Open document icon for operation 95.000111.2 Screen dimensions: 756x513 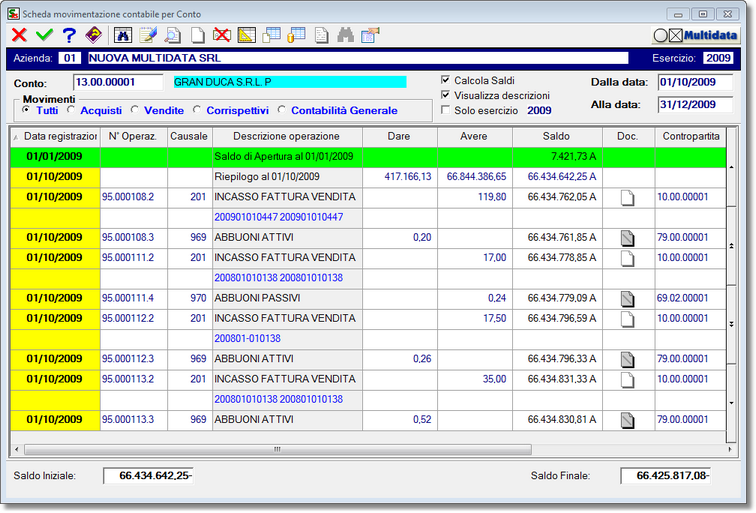pos(627,258)
